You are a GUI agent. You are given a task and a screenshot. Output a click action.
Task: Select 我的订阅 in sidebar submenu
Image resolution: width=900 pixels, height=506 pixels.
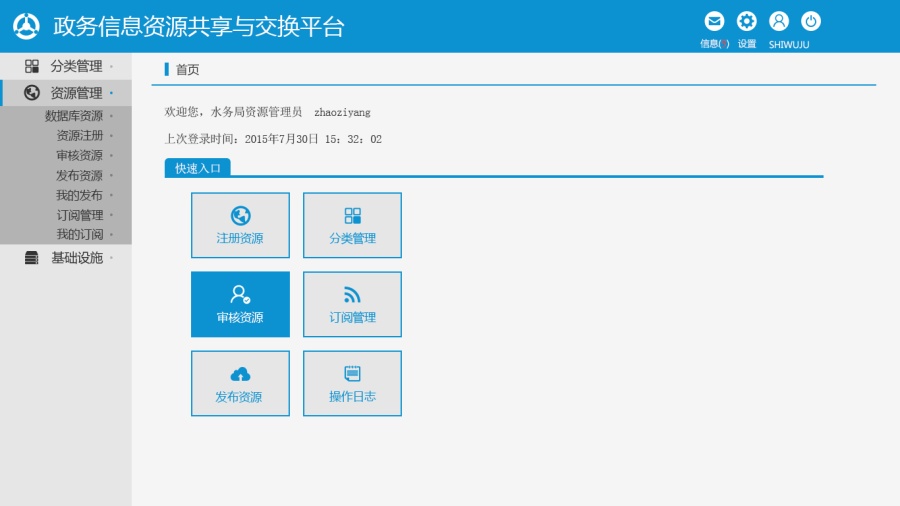click(x=80, y=234)
